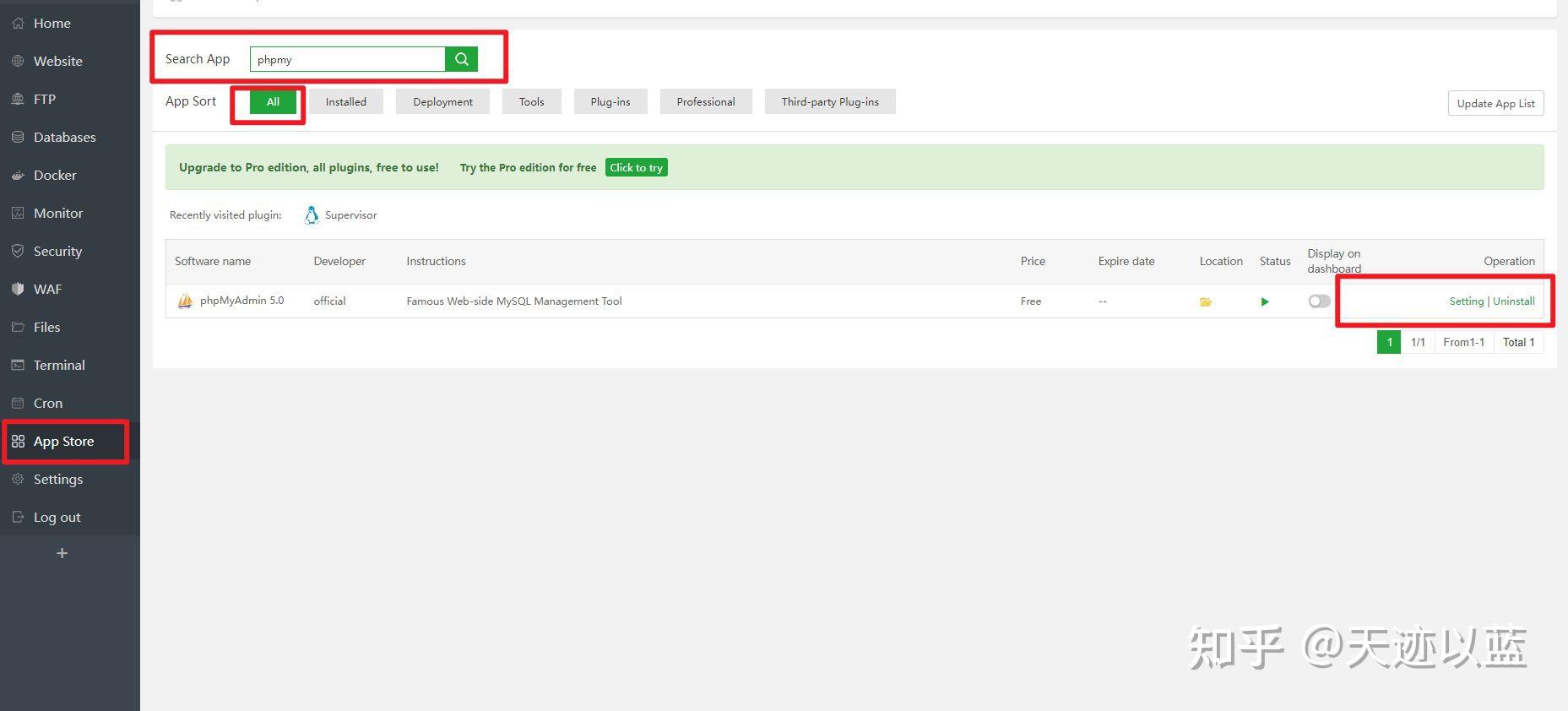Click the Click to try button
Viewport: 1568px width, 711px height.
pos(637,167)
